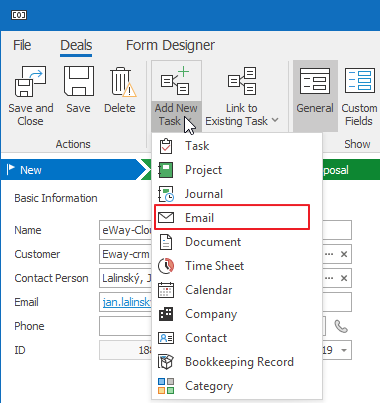Click the eWay-CRM title bar logo
This screenshot has height=403, width=380.
tap(19, 15)
